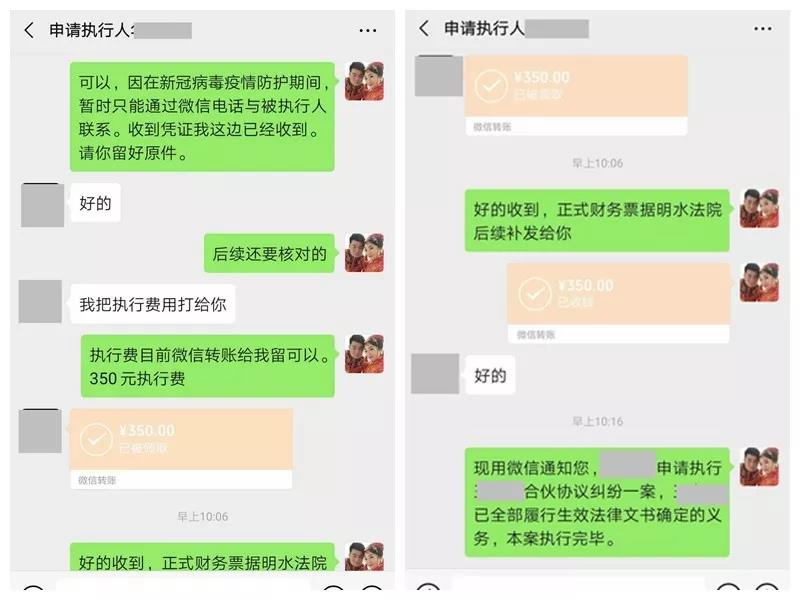Select the 现用微信通知您 execution notice bubble
This screenshot has height=600, width=800.
point(597,502)
